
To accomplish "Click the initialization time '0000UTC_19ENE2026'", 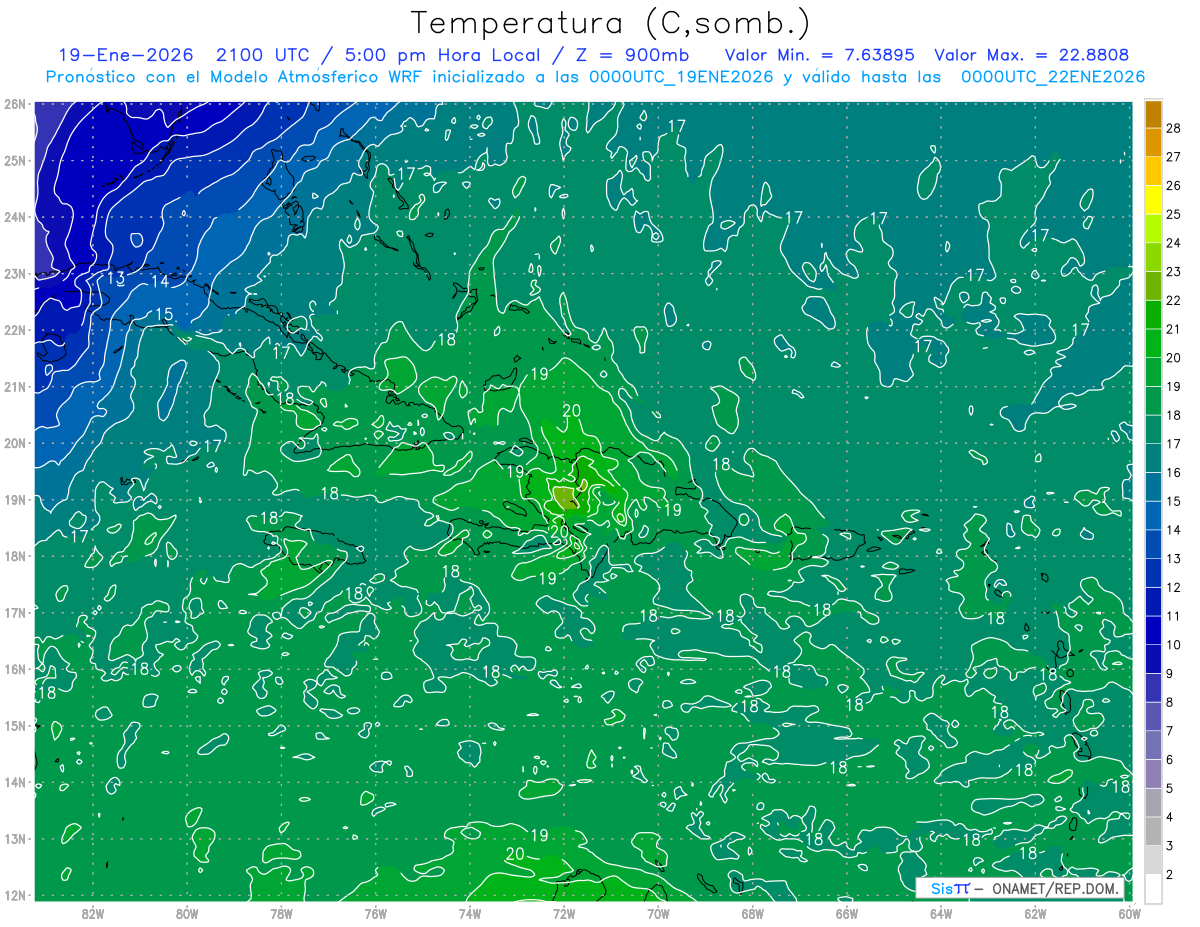I will [x=680, y=77].
